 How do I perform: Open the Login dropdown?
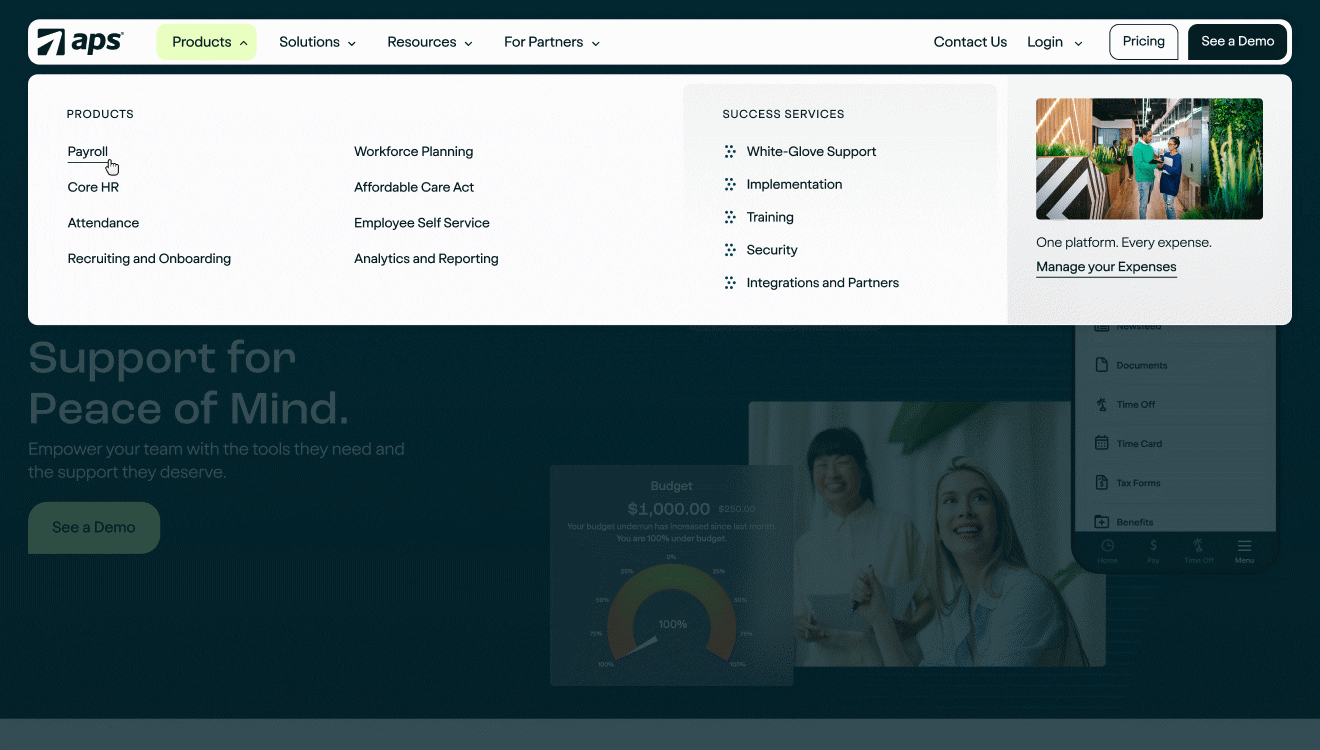click(x=1054, y=42)
